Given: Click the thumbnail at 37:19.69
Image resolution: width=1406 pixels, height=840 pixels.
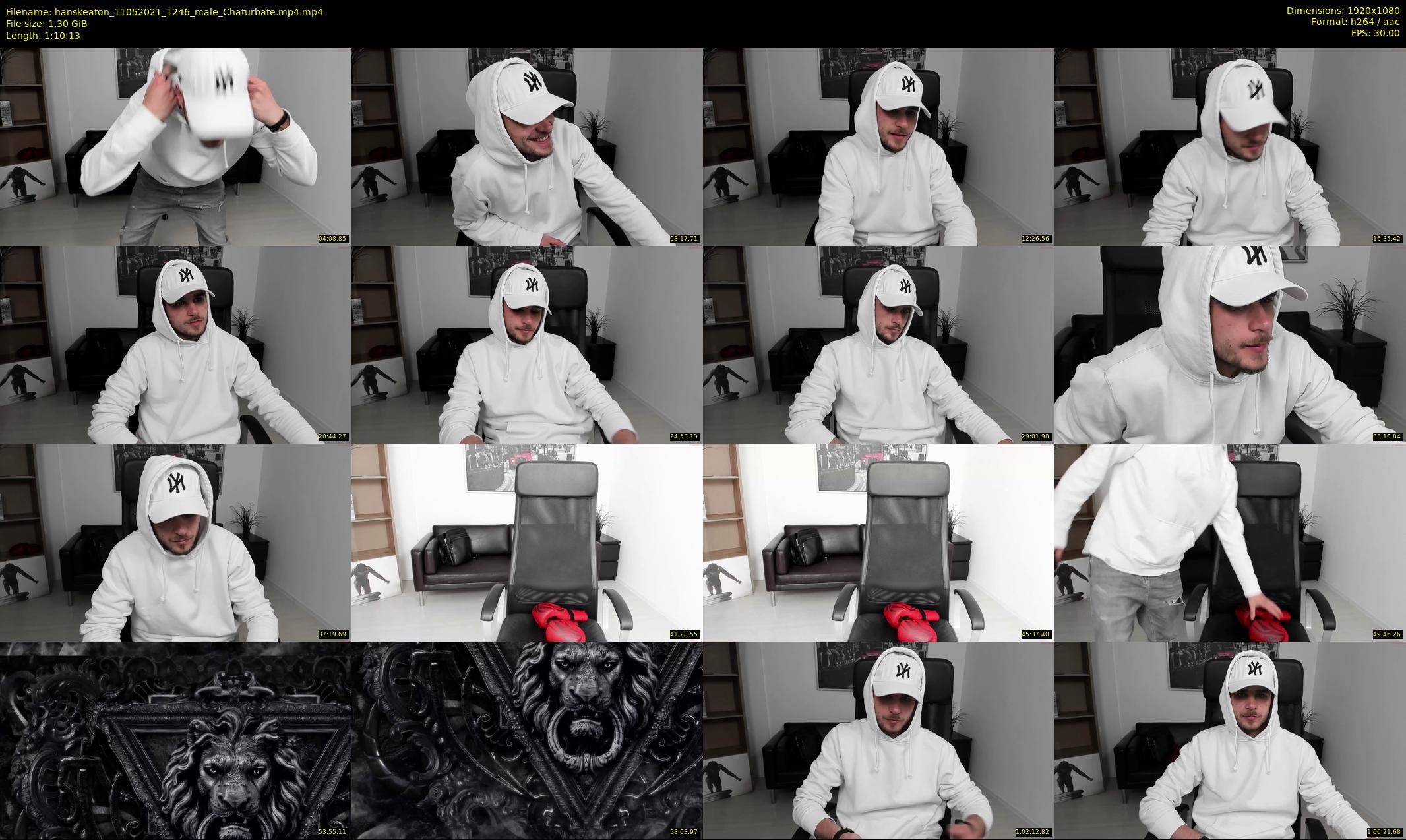Looking at the screenshot, I should tap(175, 542).
